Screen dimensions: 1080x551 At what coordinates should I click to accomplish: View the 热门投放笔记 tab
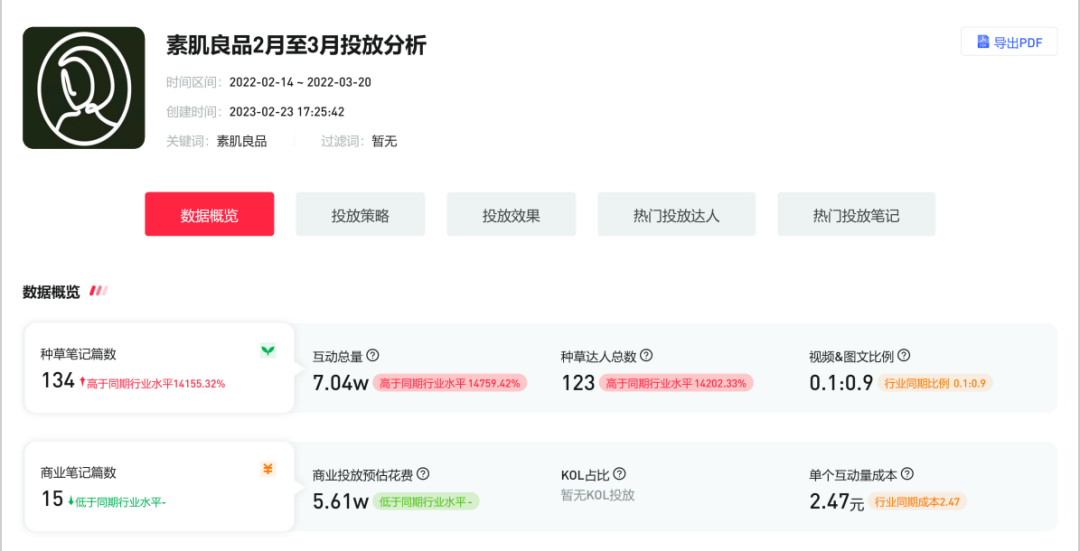tap(856, 215)
